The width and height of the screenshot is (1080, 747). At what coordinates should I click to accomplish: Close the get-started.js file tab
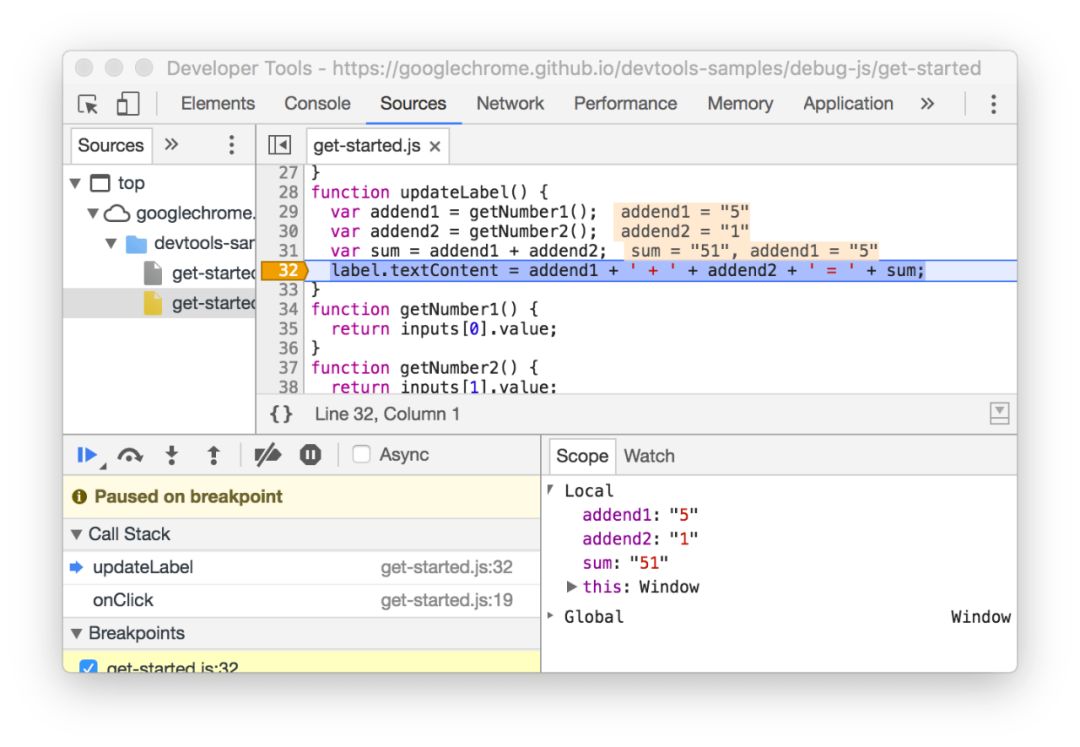click(x=435, y=146)
